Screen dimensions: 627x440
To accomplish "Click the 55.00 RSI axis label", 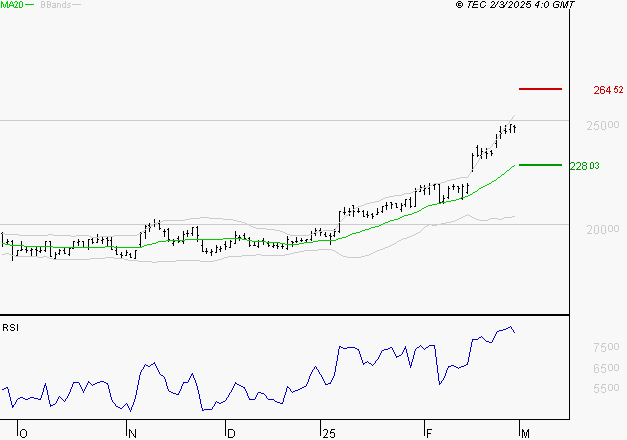I will click(606, 388).
